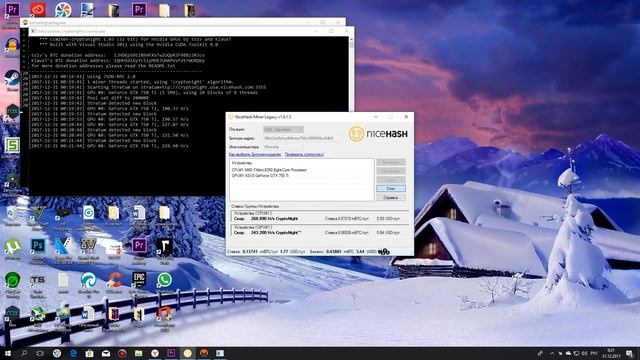The height and width of the screenshot is (360, 640).
Task: Click the Справка help button in NiceHash
Action: point(391,198)
